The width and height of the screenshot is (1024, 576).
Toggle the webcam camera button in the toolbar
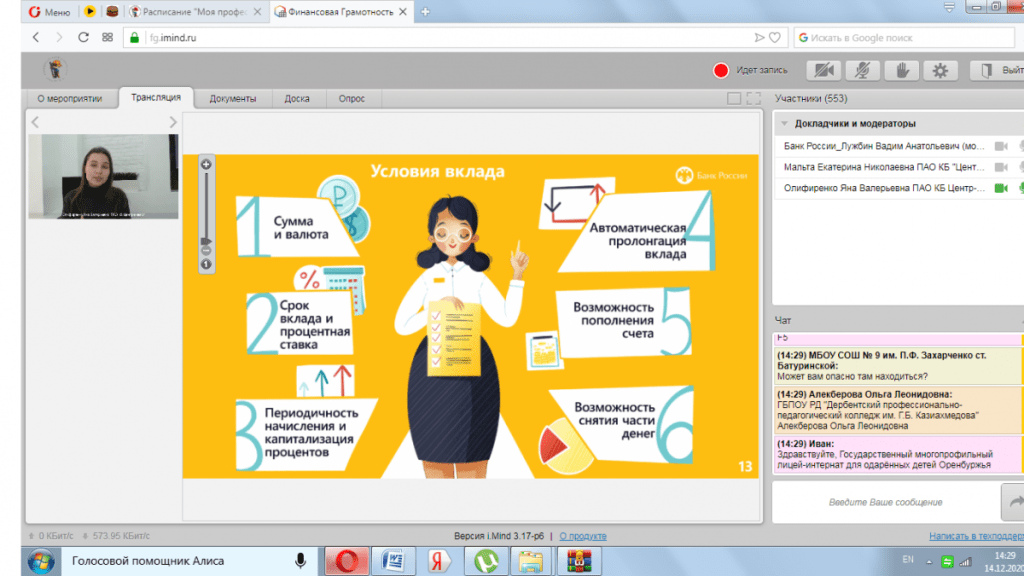point(824,71)
